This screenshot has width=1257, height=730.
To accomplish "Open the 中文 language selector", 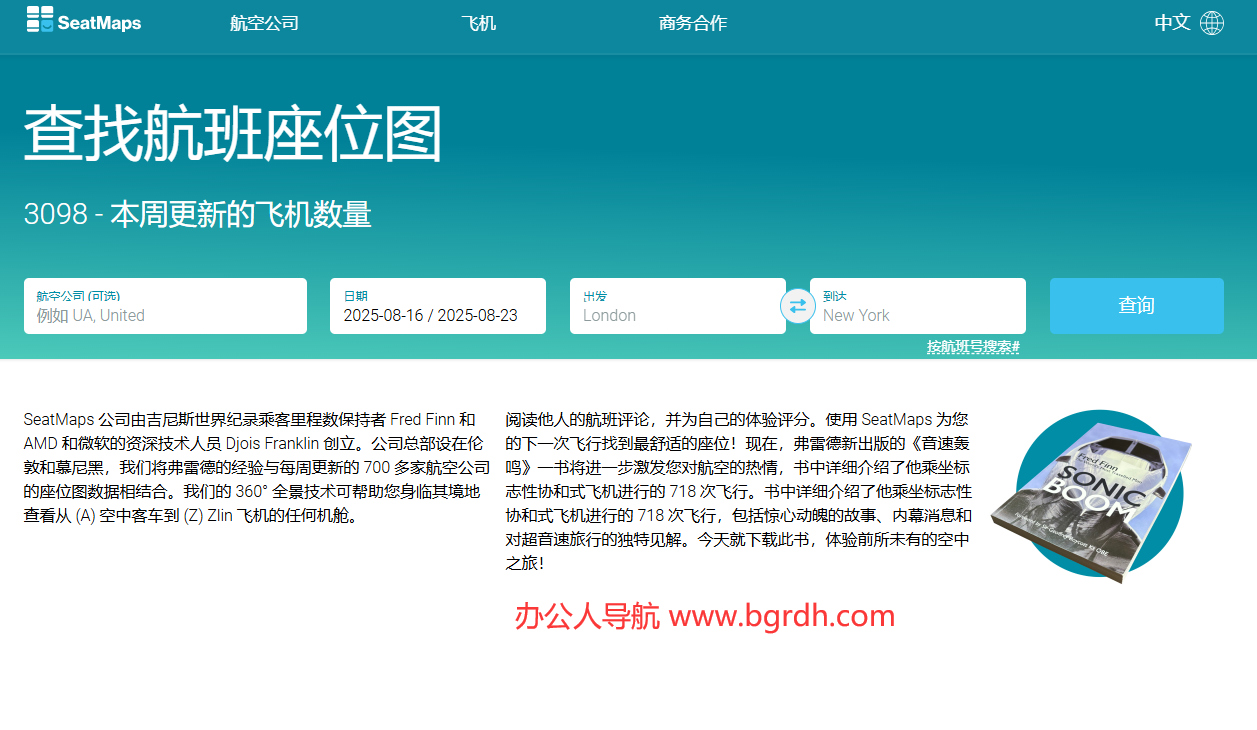I will 1170,21.
